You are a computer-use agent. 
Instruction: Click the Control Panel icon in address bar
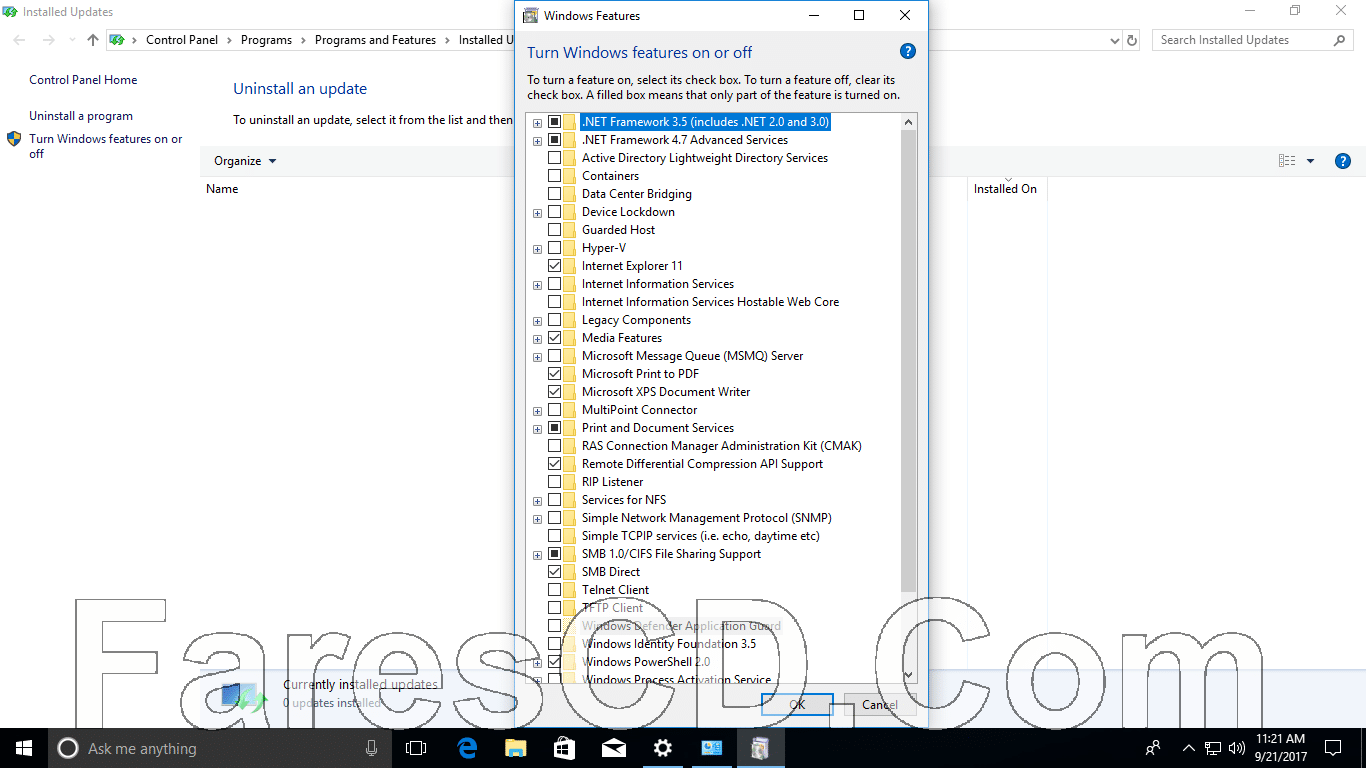(x=118, y=40)
